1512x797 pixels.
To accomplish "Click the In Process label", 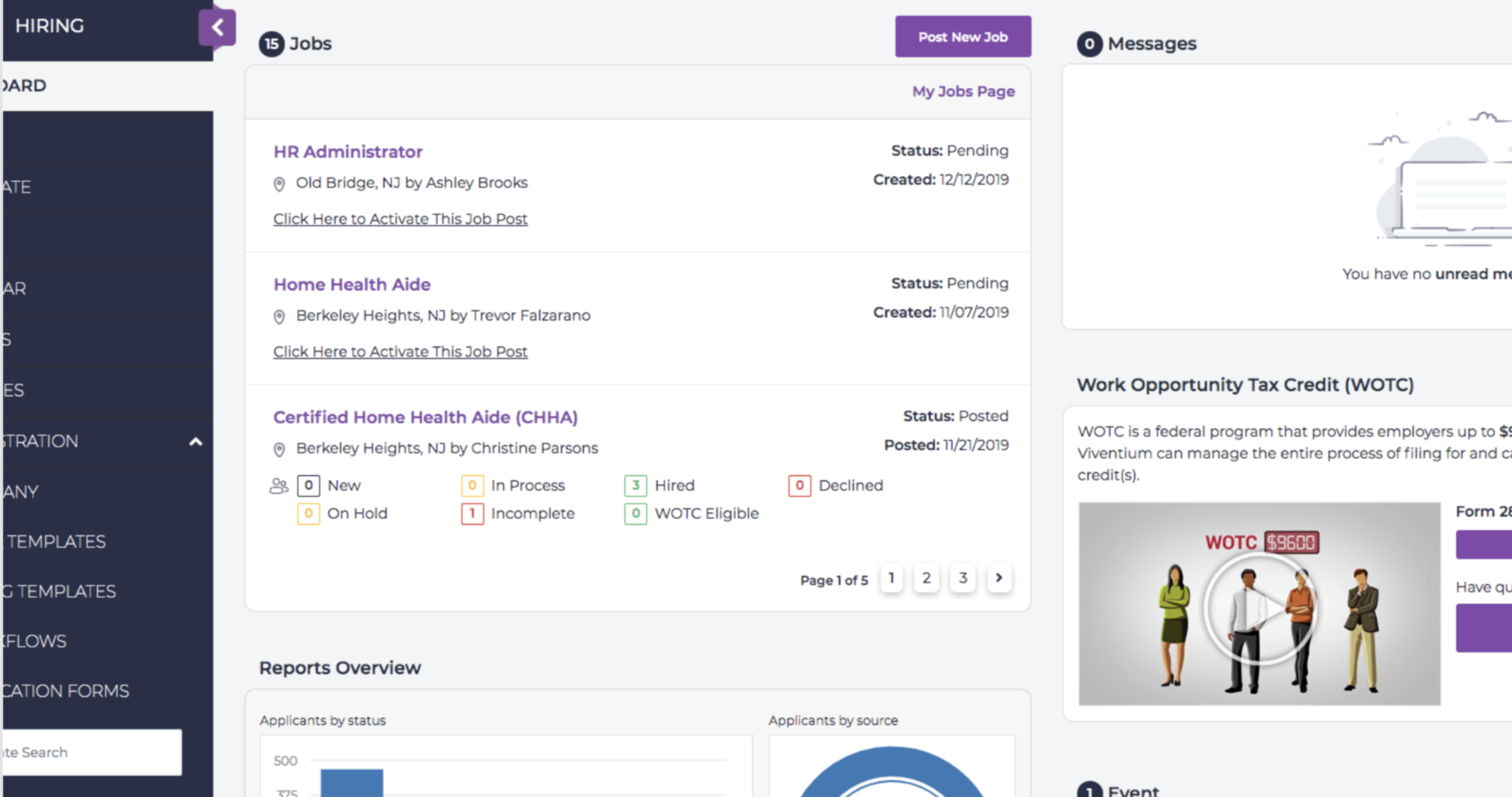I will pyautogui.click(x=528, y=486).
